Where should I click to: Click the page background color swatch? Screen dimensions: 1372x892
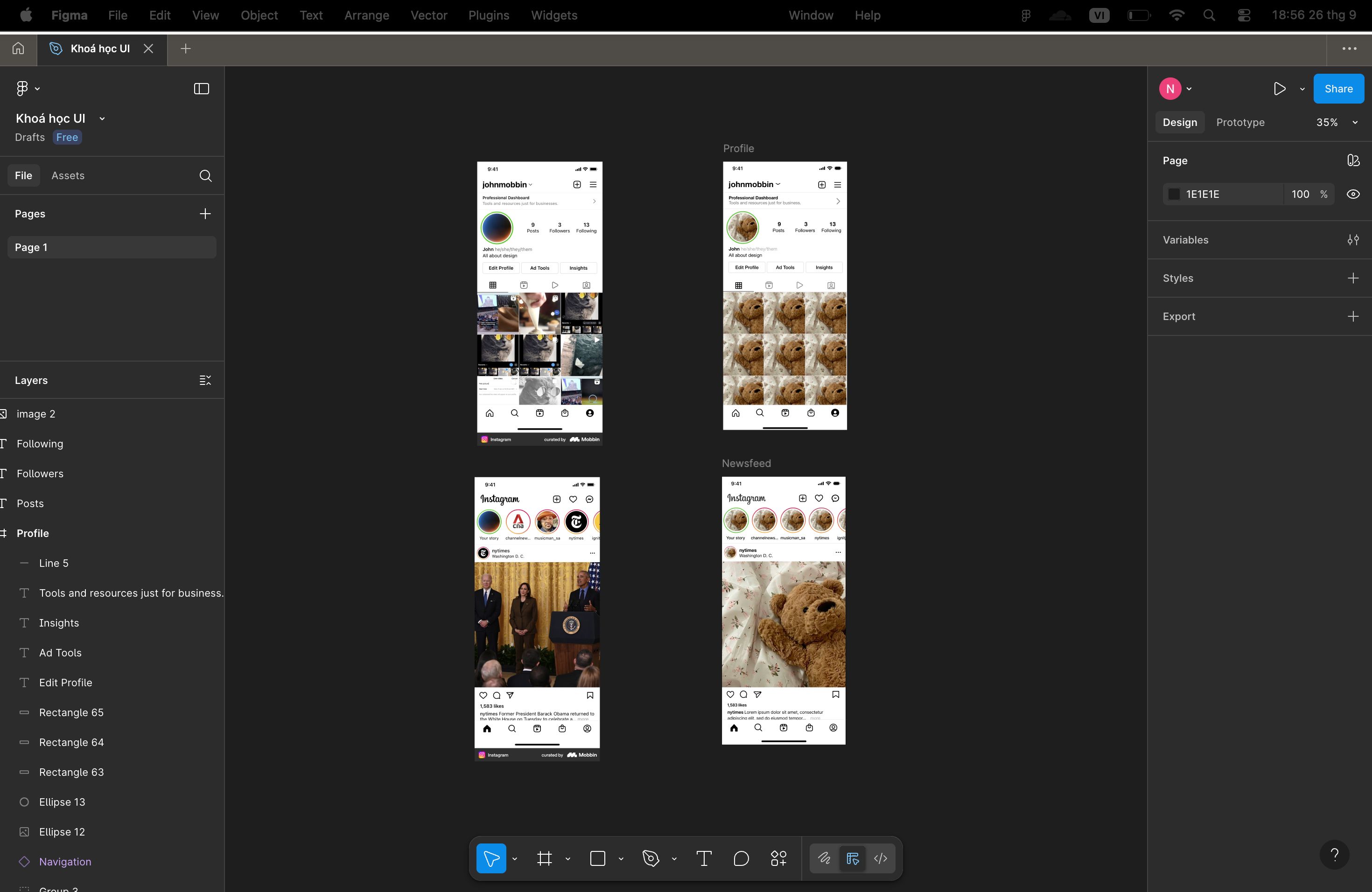pos(1174,194)
